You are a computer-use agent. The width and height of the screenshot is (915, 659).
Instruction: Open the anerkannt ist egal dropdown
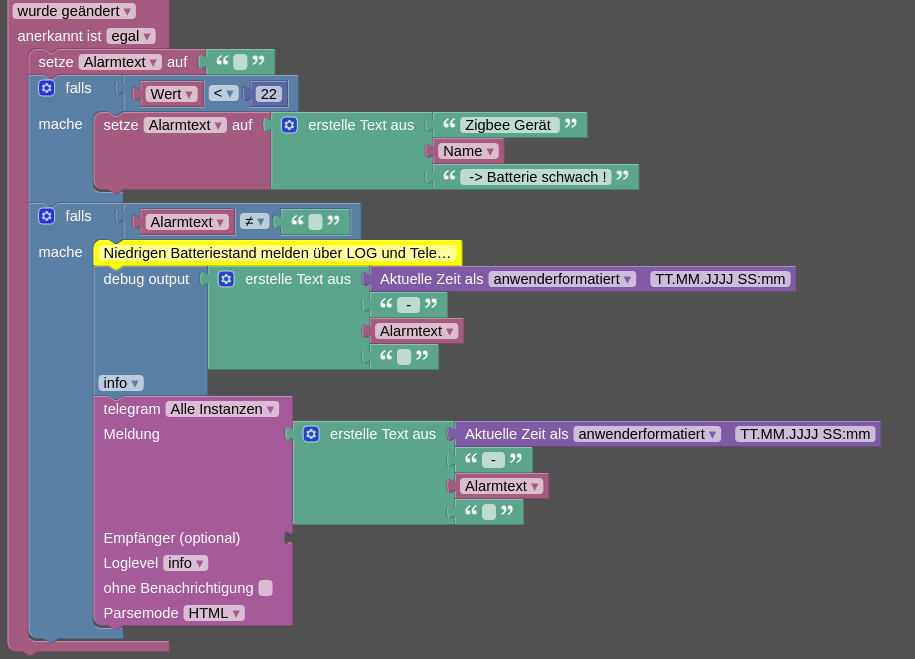tap(131, 36)
